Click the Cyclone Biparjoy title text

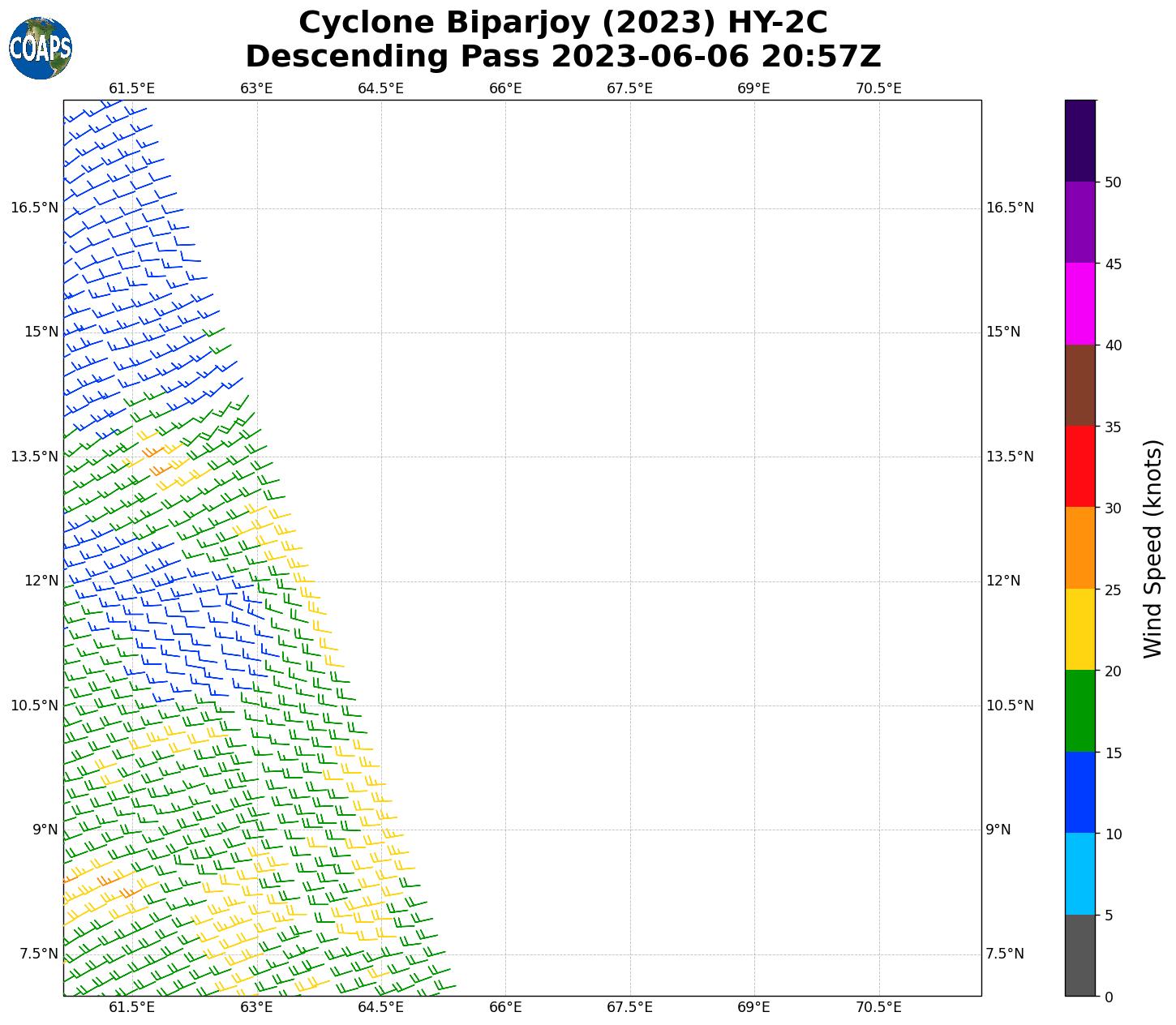(563, 23)
